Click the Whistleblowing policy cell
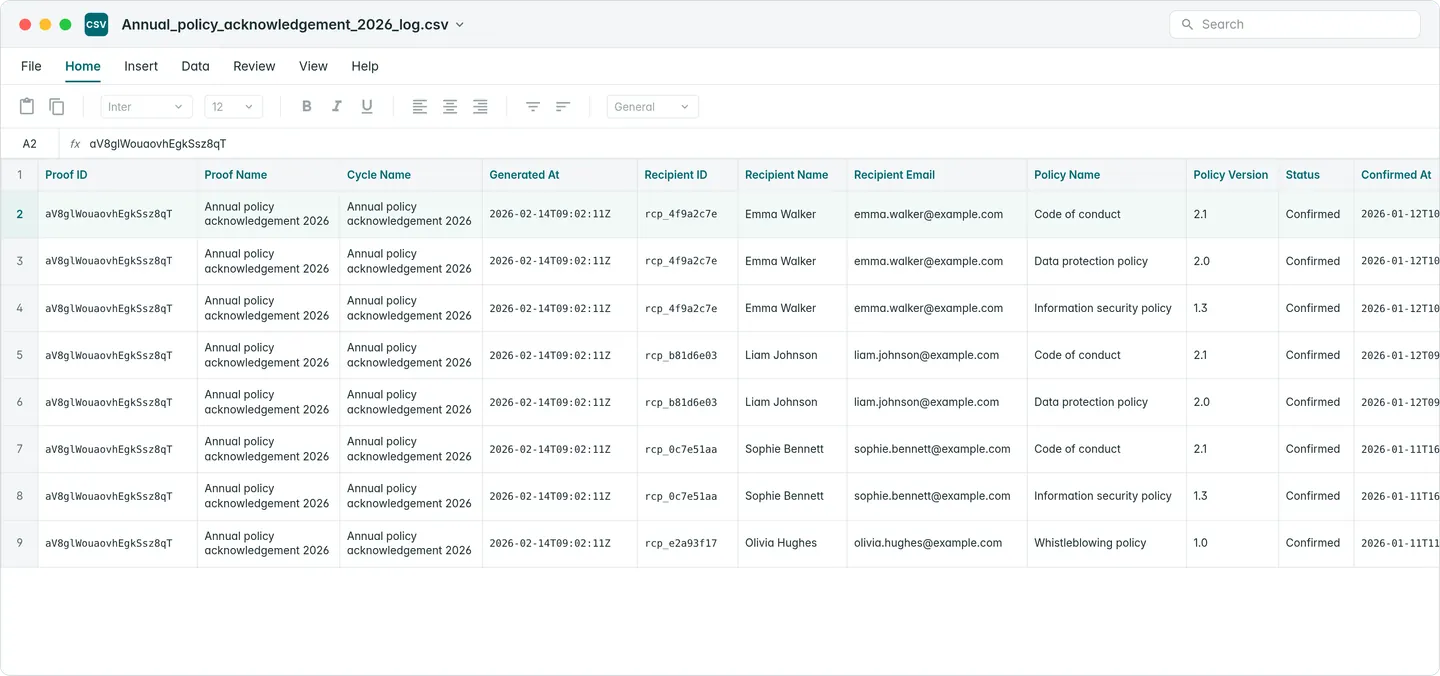This screenshot has height=676, width=1440. (x=1107, y=543)
